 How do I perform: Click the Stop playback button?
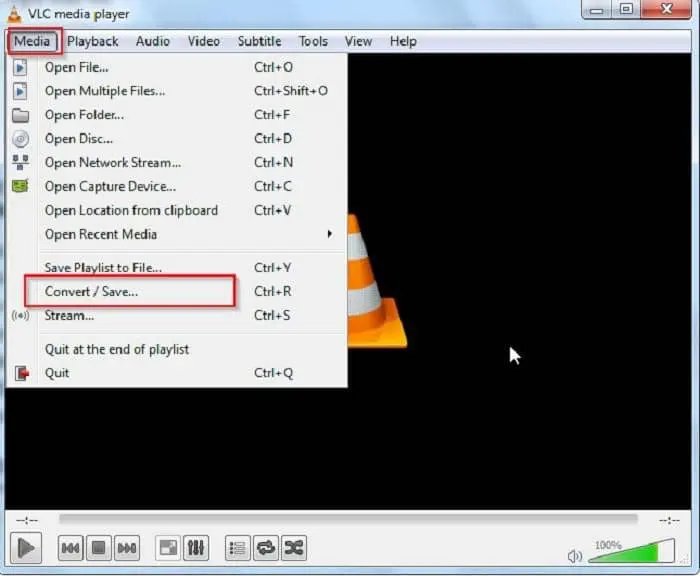pos(98,548)
